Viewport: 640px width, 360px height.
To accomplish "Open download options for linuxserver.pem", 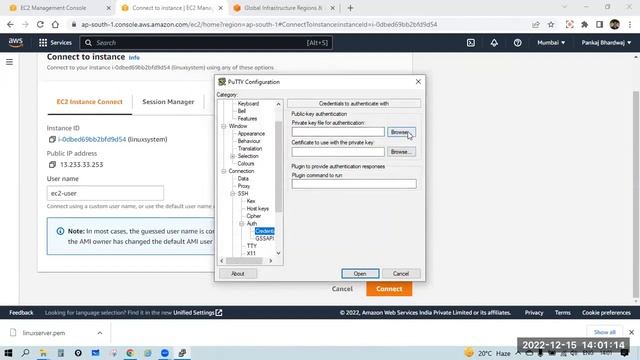I will coord(100,333).
